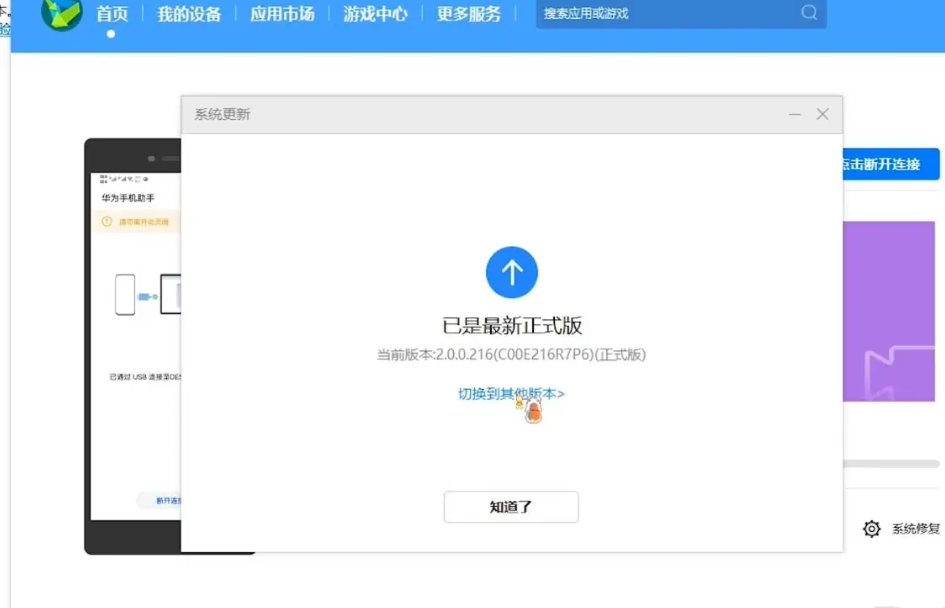Viewport: 945px width, 608px height.
Task: Click the phone outline icon in USB illustration
Action: point(125,295)
